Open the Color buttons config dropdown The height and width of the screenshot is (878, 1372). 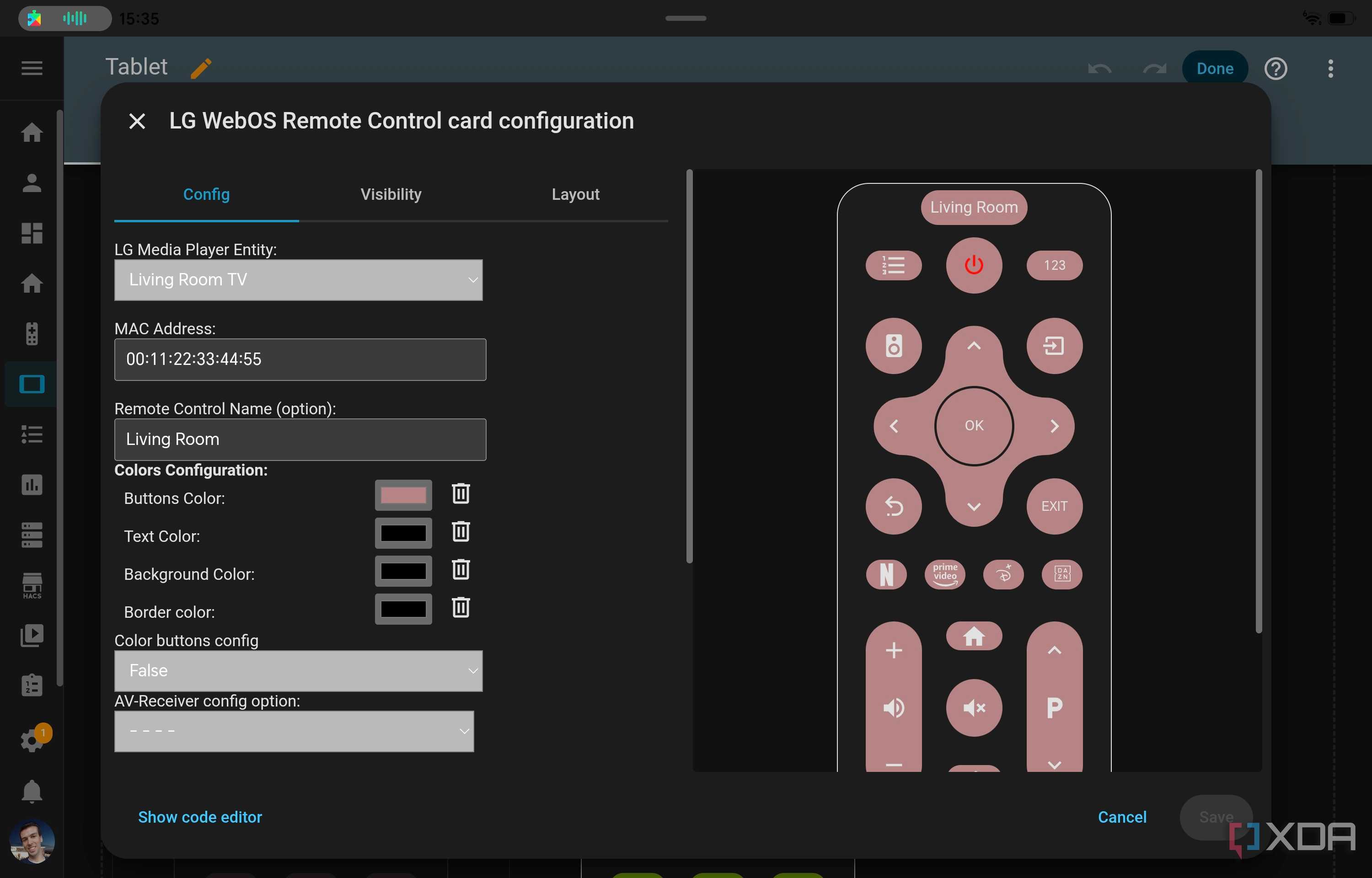point(298,671)
